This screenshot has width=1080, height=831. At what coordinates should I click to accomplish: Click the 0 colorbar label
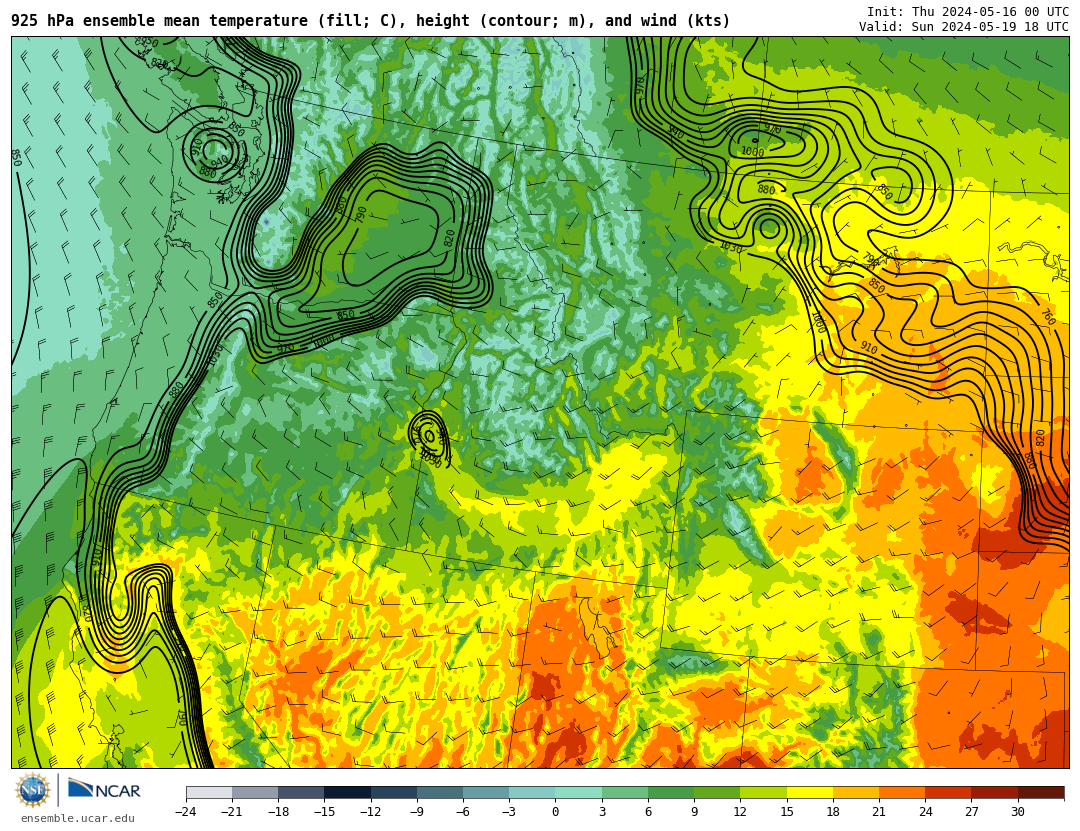pyautogui.click(x=556, y=812)
